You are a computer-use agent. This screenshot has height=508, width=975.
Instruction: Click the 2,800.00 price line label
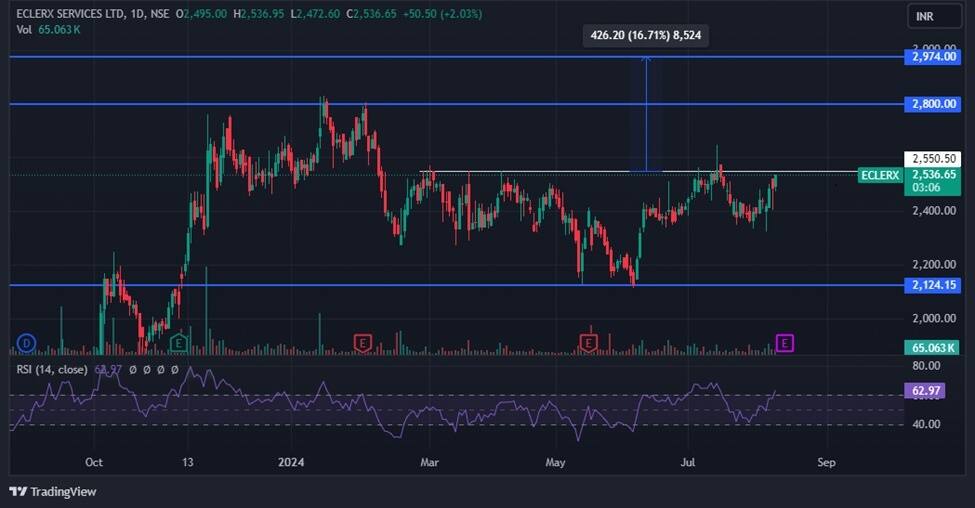point(933,104)
